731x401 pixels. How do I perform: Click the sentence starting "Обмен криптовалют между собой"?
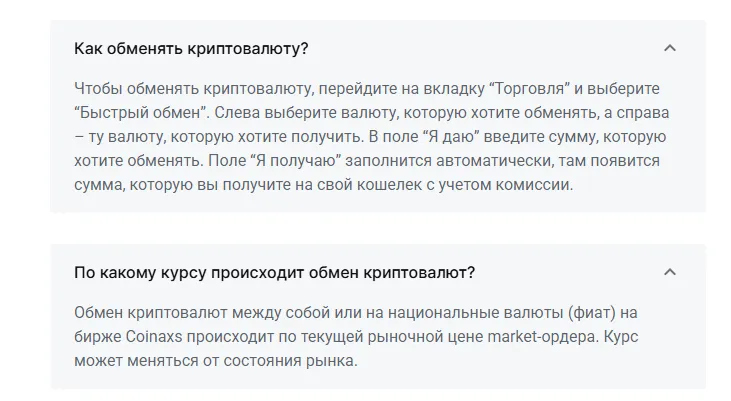[356, 325]
